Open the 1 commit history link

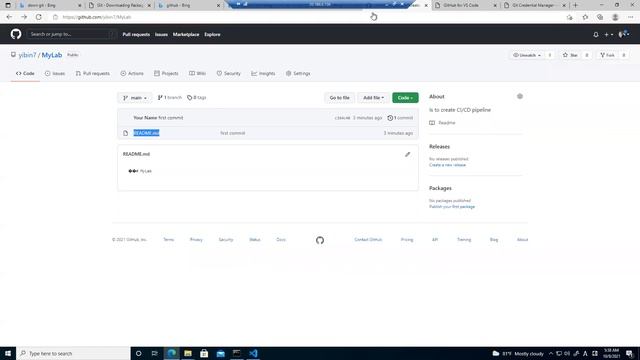tap(400, 118)
